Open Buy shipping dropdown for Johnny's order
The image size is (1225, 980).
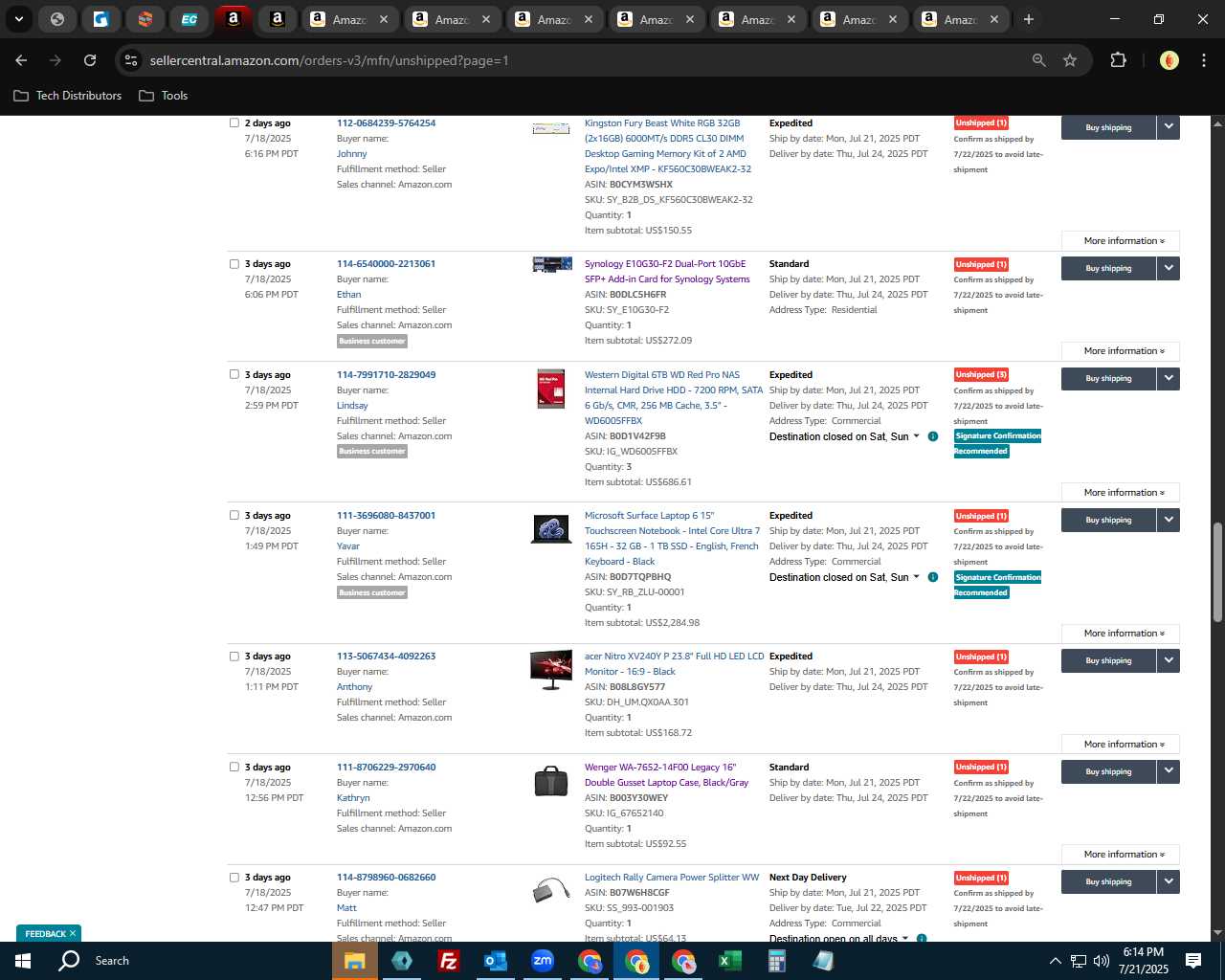click(x=1169, y=127)
